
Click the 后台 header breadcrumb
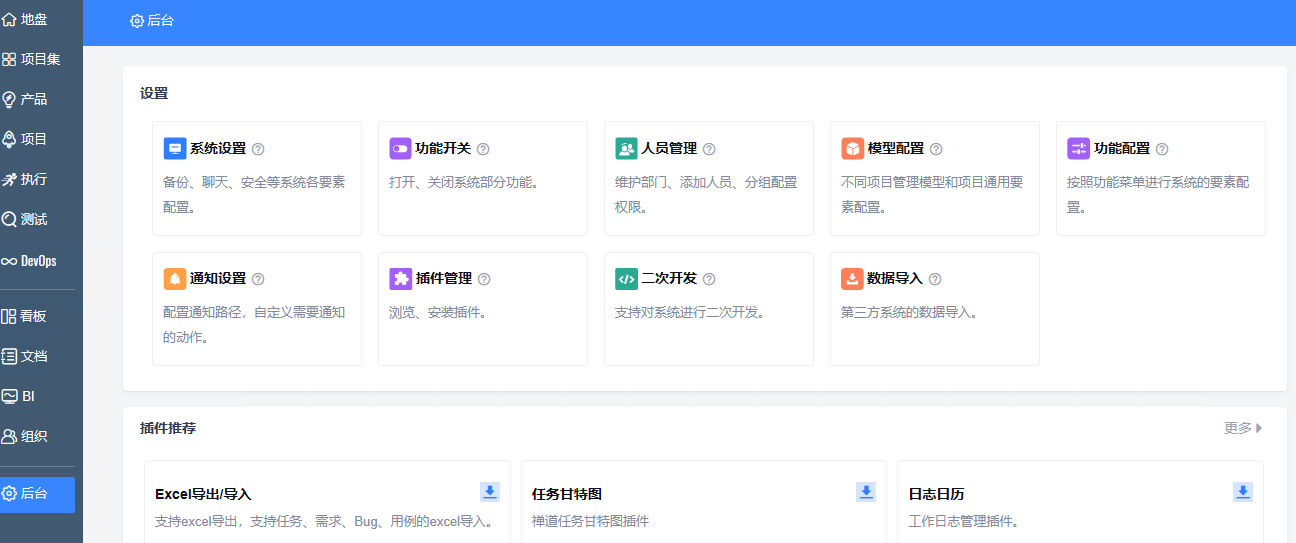[x=152, y=20]
